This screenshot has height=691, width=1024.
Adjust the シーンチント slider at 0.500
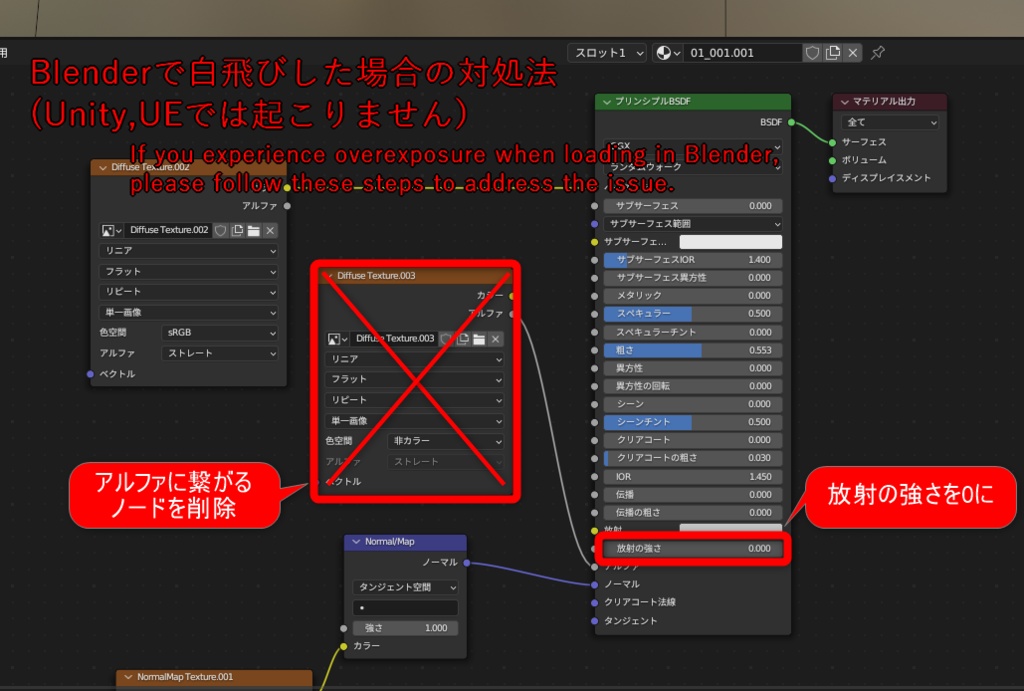point(693,423)
